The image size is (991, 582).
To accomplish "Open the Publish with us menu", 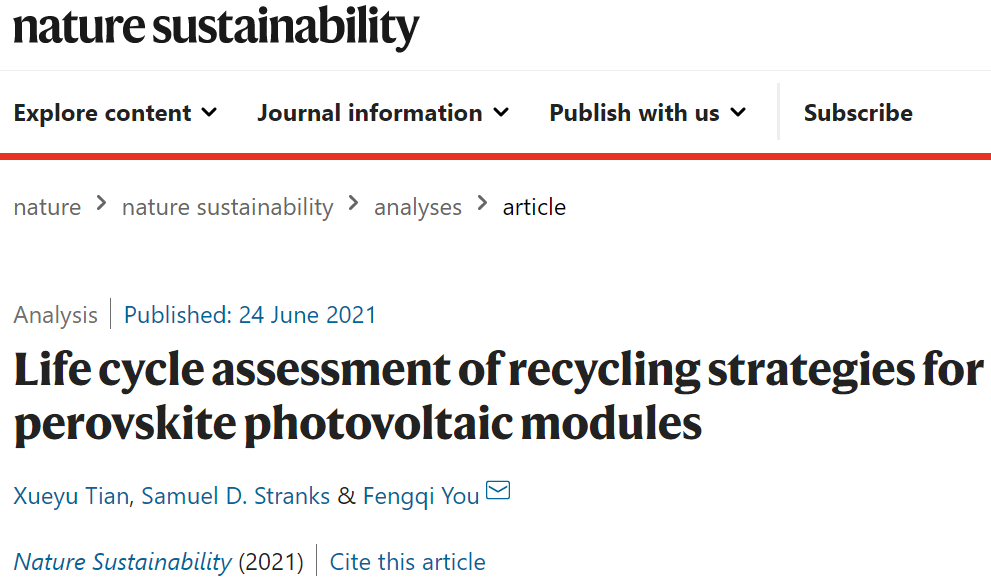I will (648, 113).
